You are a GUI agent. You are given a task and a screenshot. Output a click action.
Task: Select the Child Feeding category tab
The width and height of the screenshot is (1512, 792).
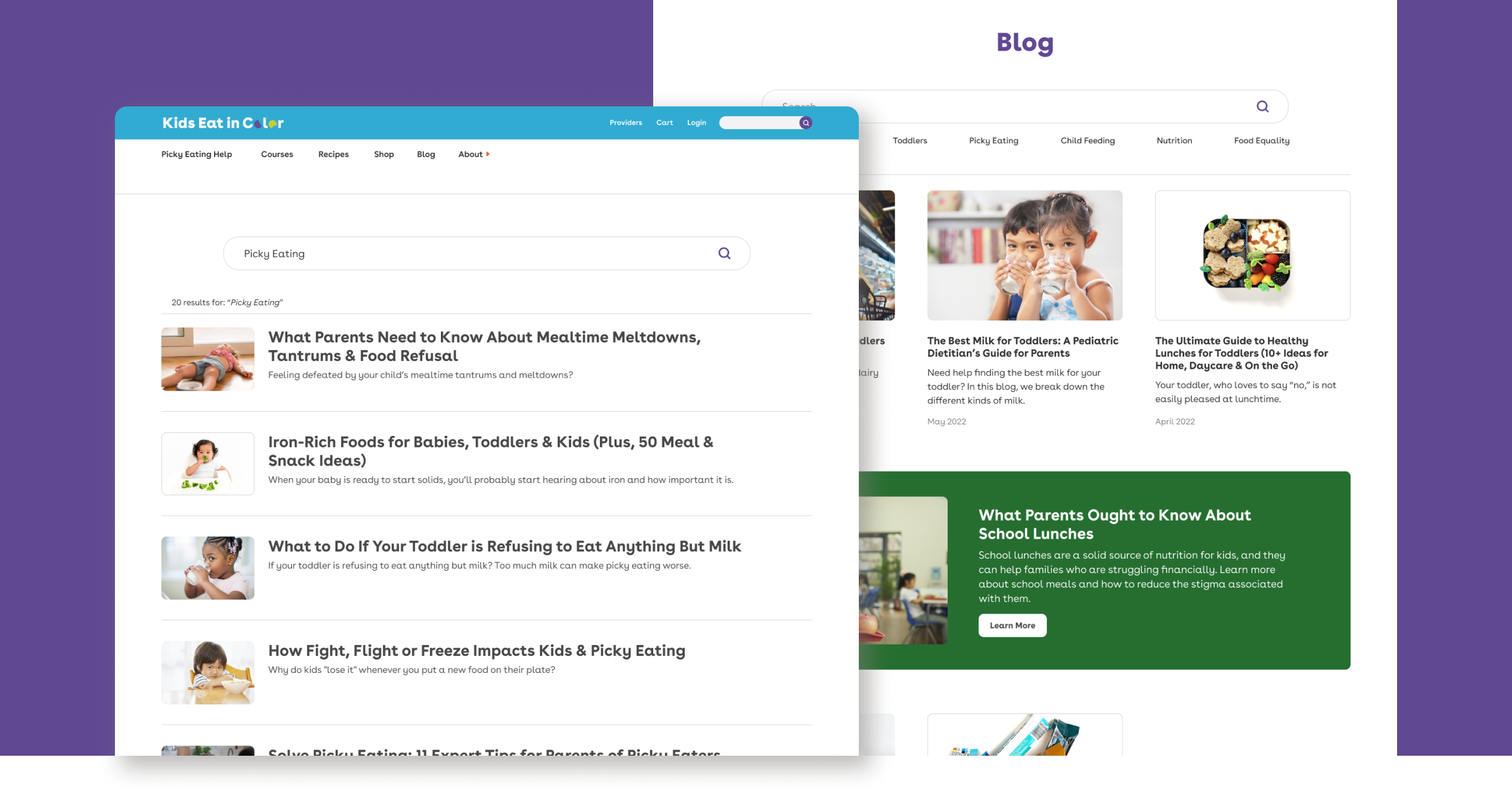click(x=1087, y=140)
